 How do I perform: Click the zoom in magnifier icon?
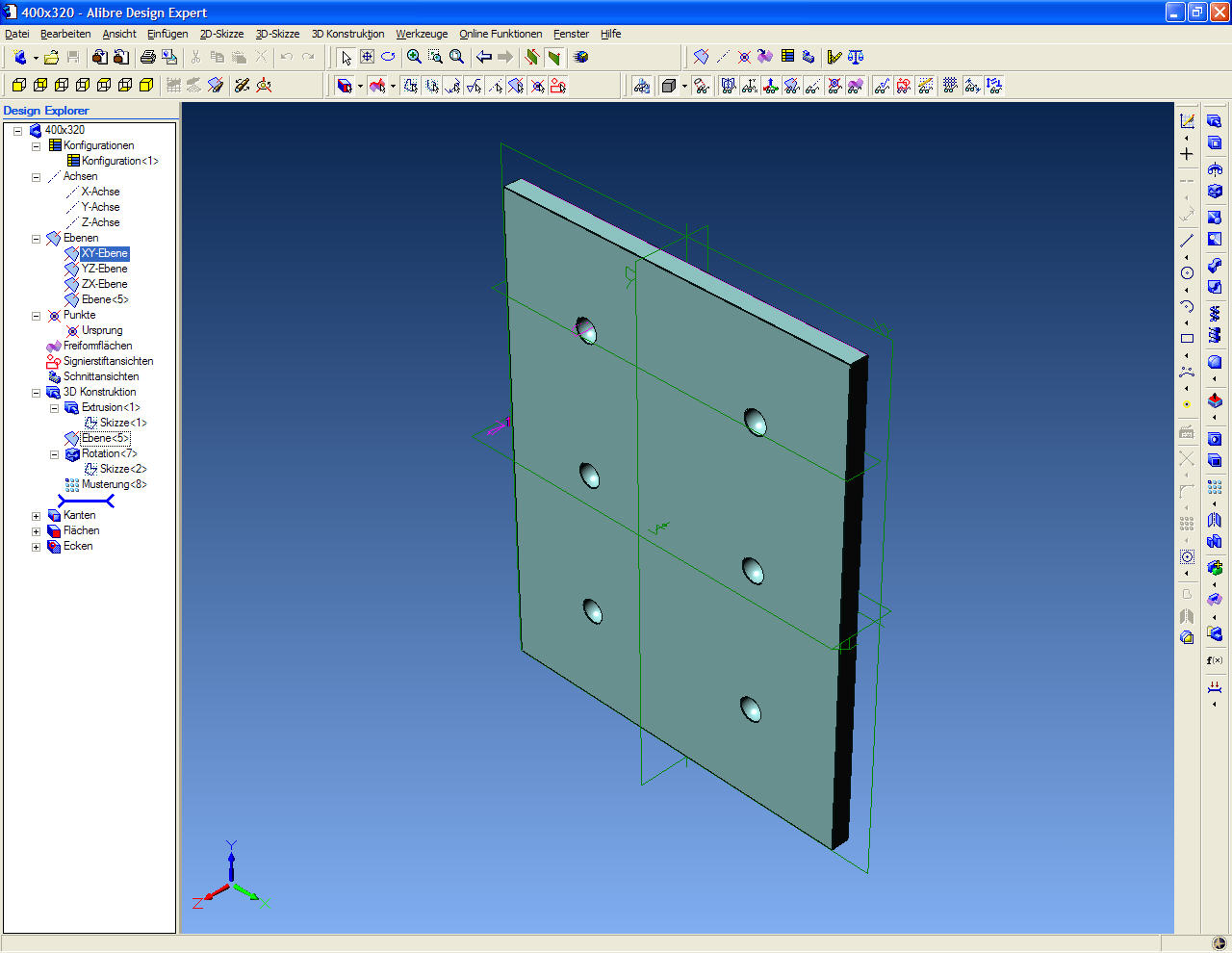(x=414, y=58)
